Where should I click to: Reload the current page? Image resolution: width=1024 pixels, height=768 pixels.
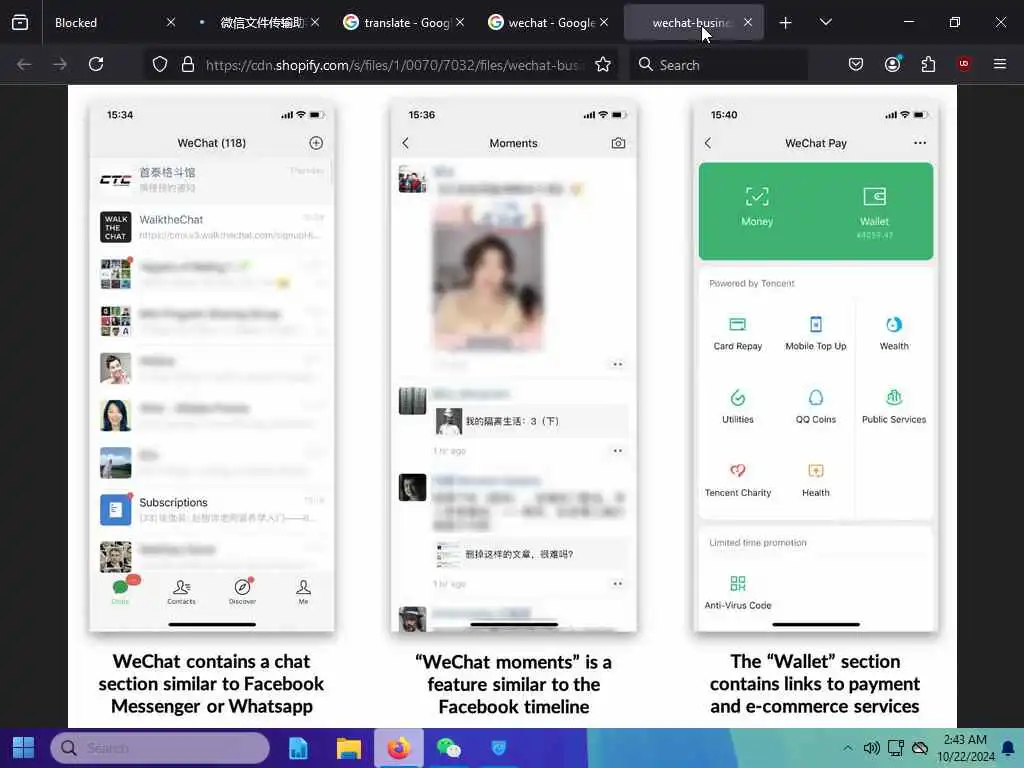[x=96, y=64]
